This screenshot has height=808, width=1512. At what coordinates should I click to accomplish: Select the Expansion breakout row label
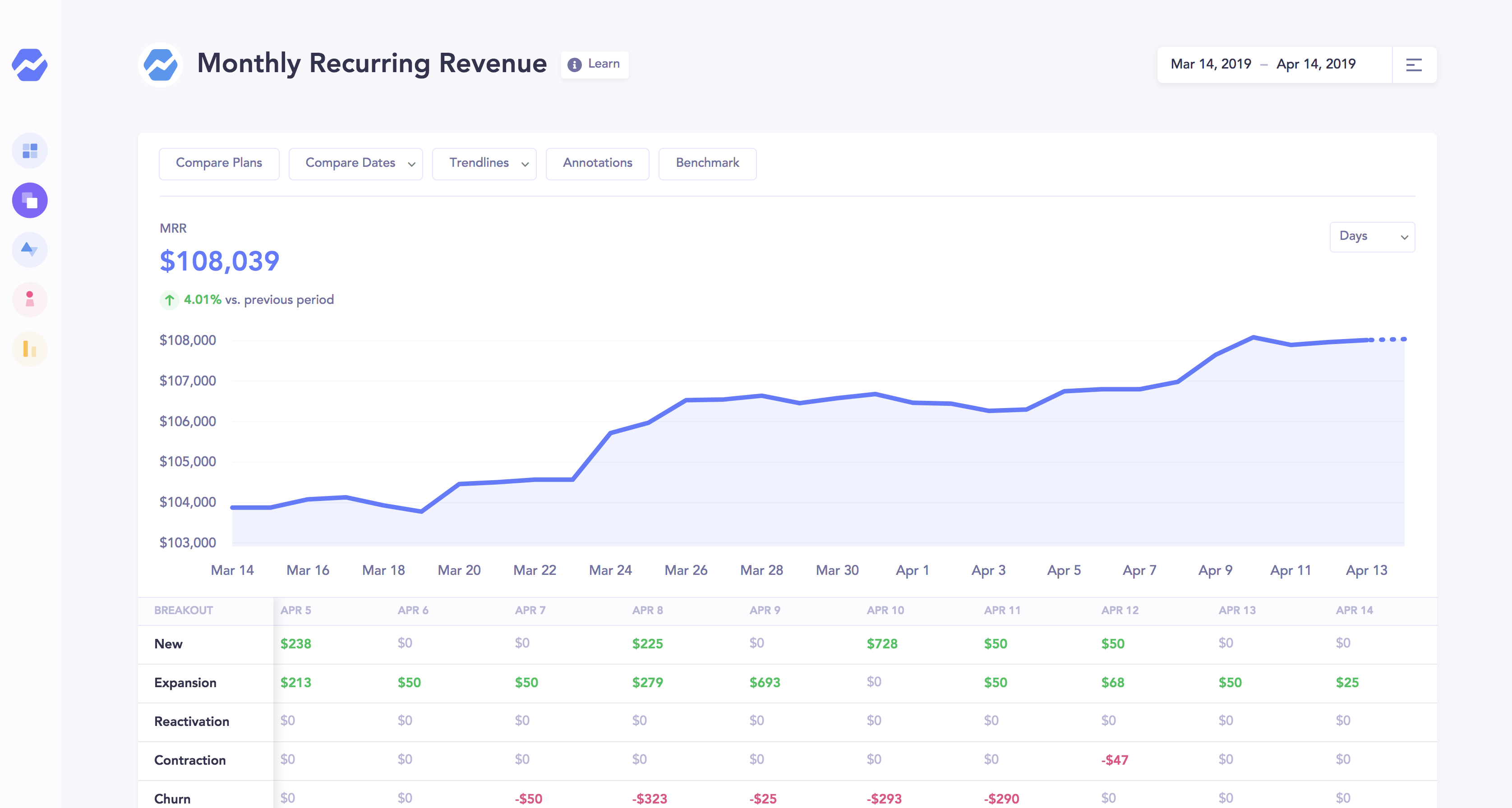click(x=185, y=683)
